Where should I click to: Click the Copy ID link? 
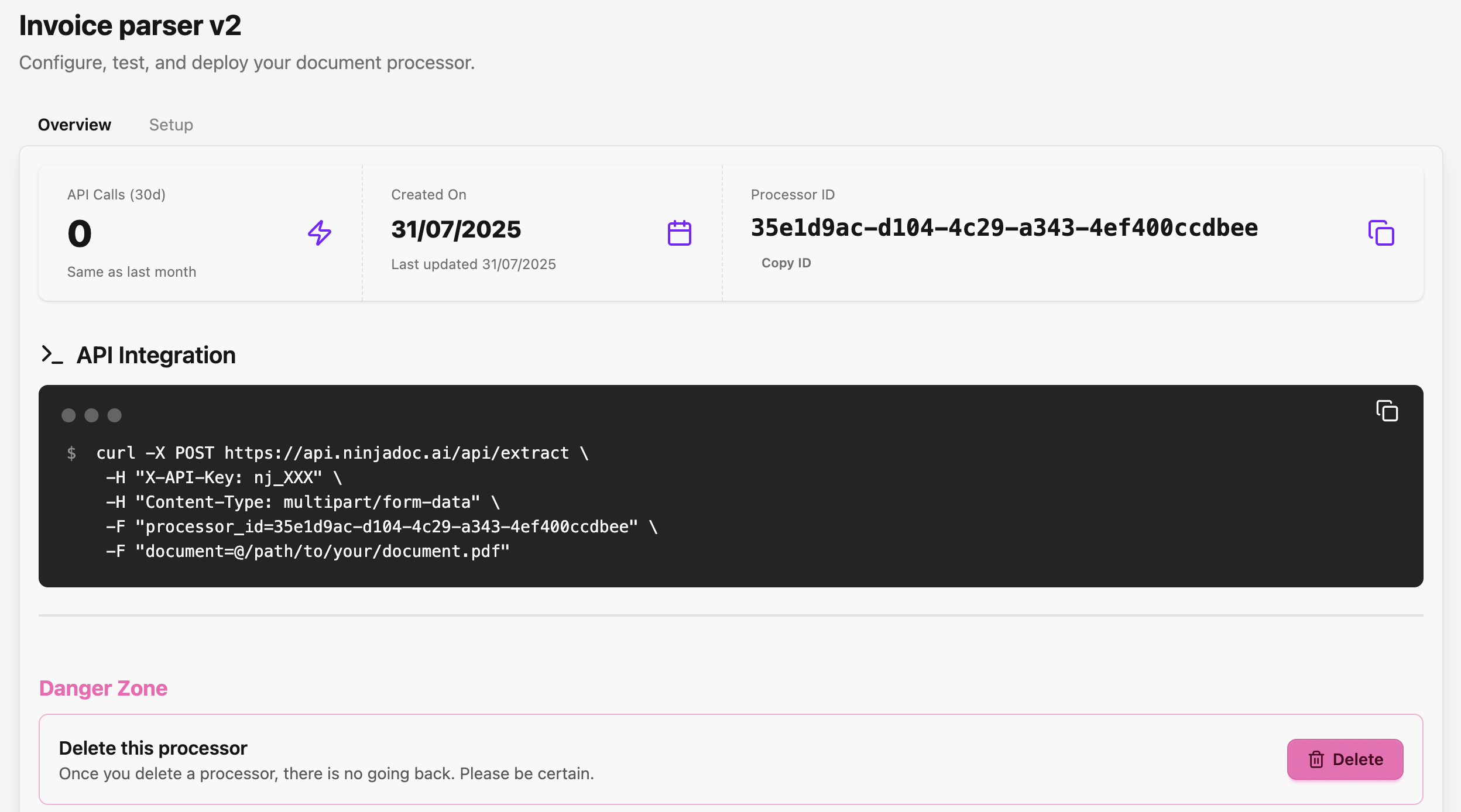click(x=786, y=263)
